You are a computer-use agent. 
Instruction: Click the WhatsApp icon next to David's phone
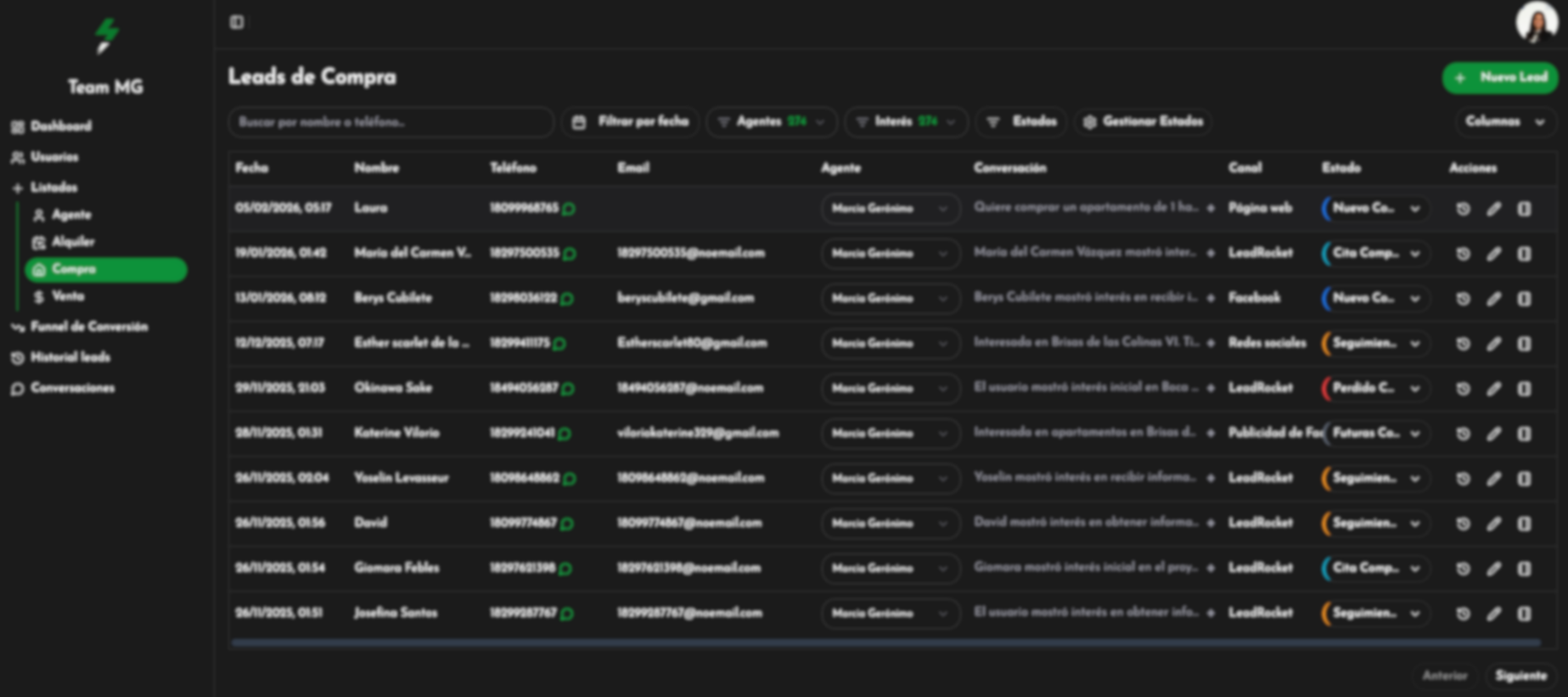567,524
